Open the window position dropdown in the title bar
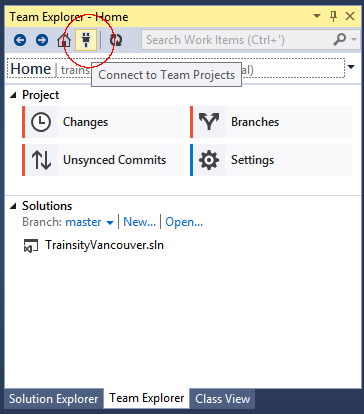Screen dimensions: 364x414 click(317, 16)
